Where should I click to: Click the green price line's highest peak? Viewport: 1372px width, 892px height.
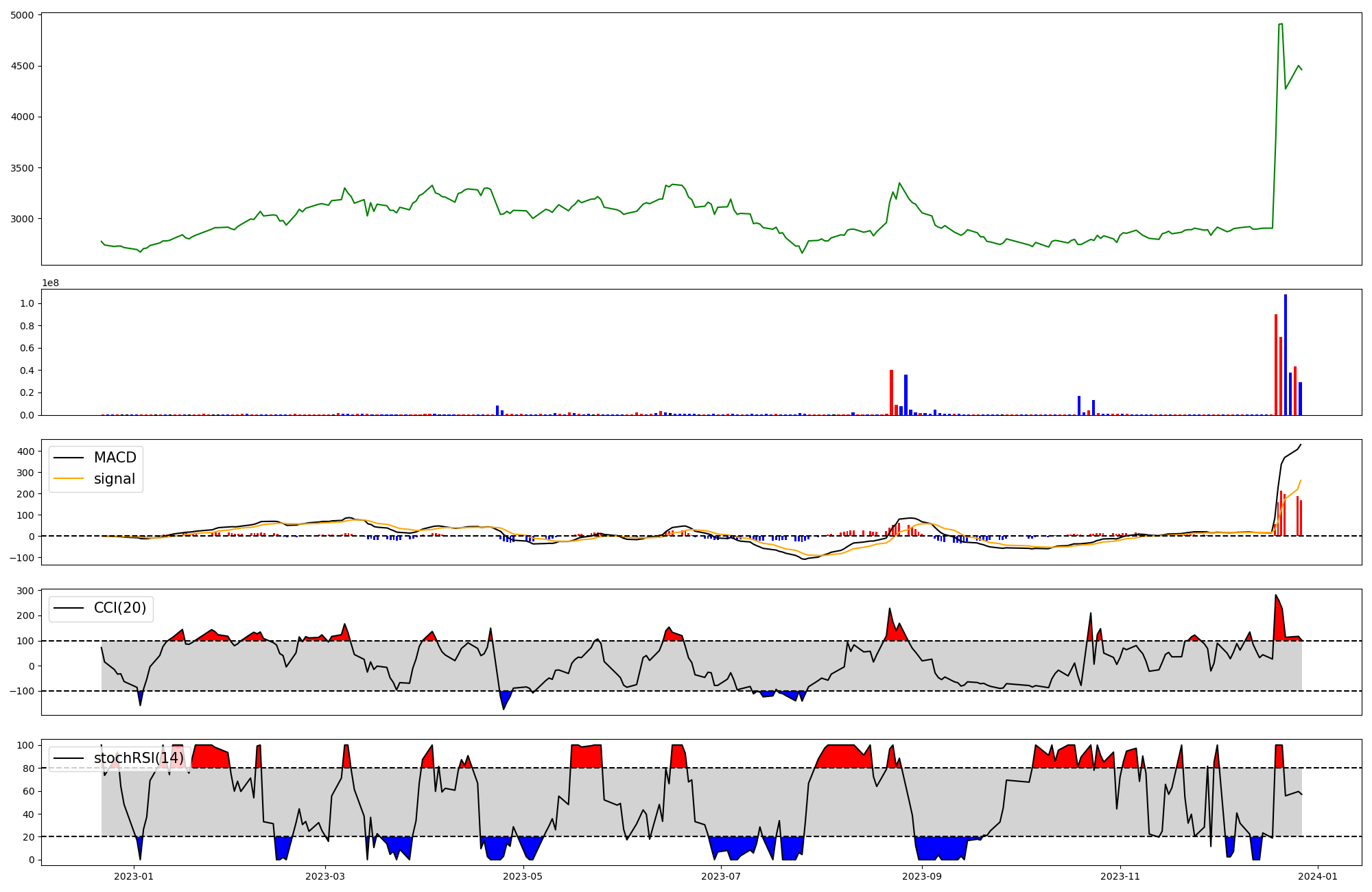[1281, 24]
